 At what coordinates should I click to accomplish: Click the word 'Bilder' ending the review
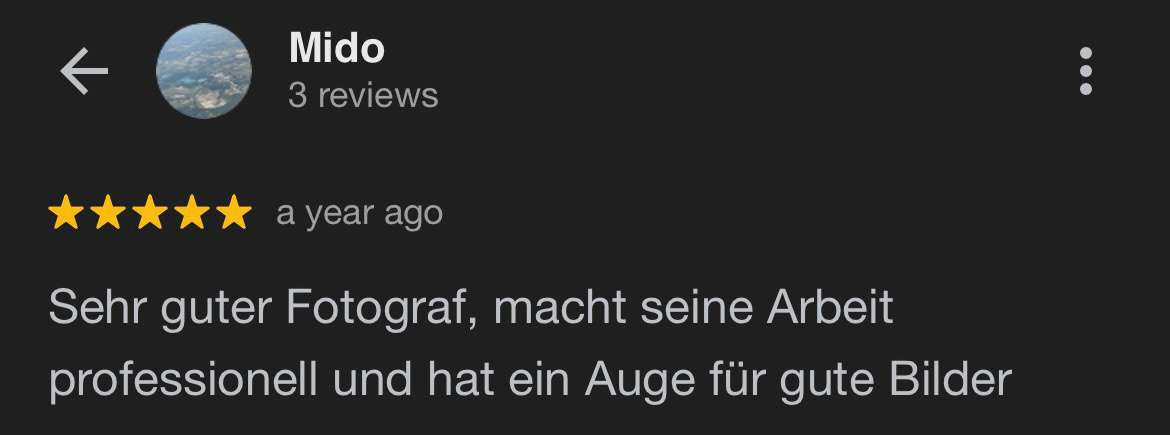tap(950, 378)
